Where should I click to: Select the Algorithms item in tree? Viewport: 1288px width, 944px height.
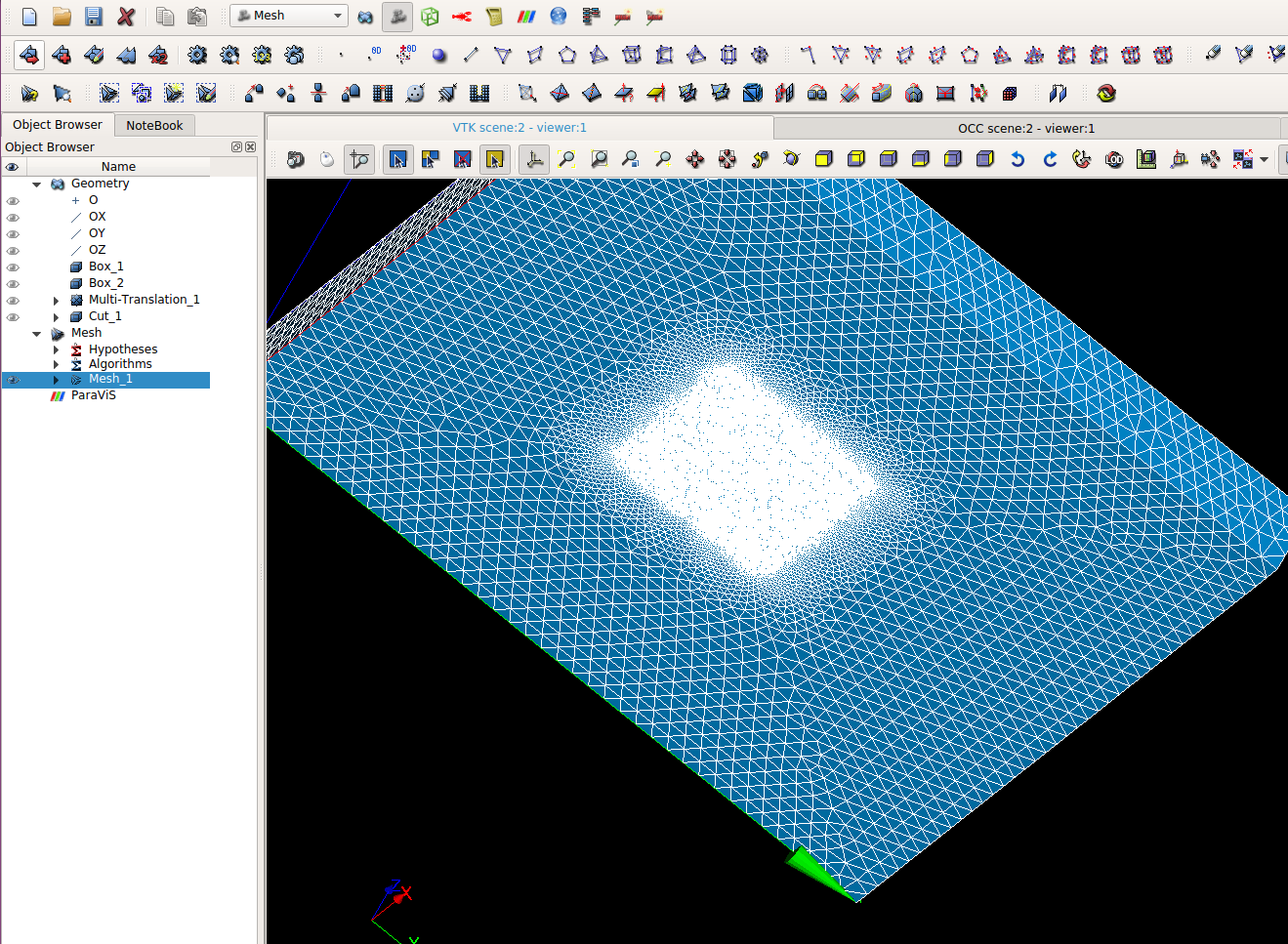point(120,364)
